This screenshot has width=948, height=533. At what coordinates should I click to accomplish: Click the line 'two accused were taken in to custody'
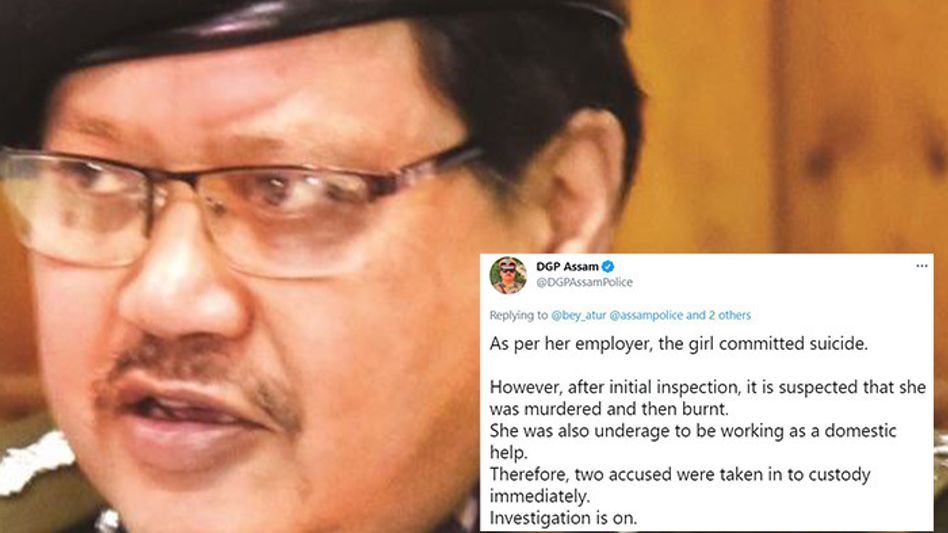680,485
